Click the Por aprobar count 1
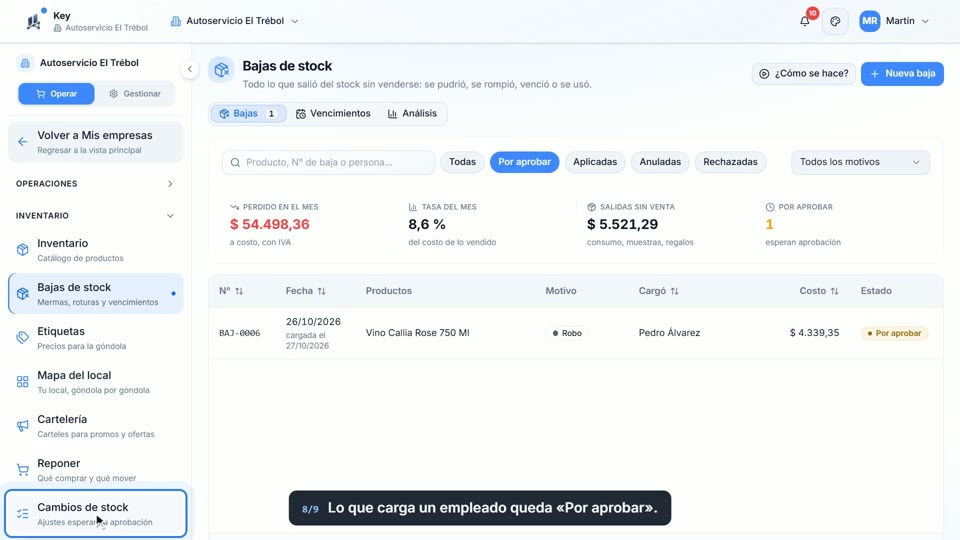 tap(770, 225)
